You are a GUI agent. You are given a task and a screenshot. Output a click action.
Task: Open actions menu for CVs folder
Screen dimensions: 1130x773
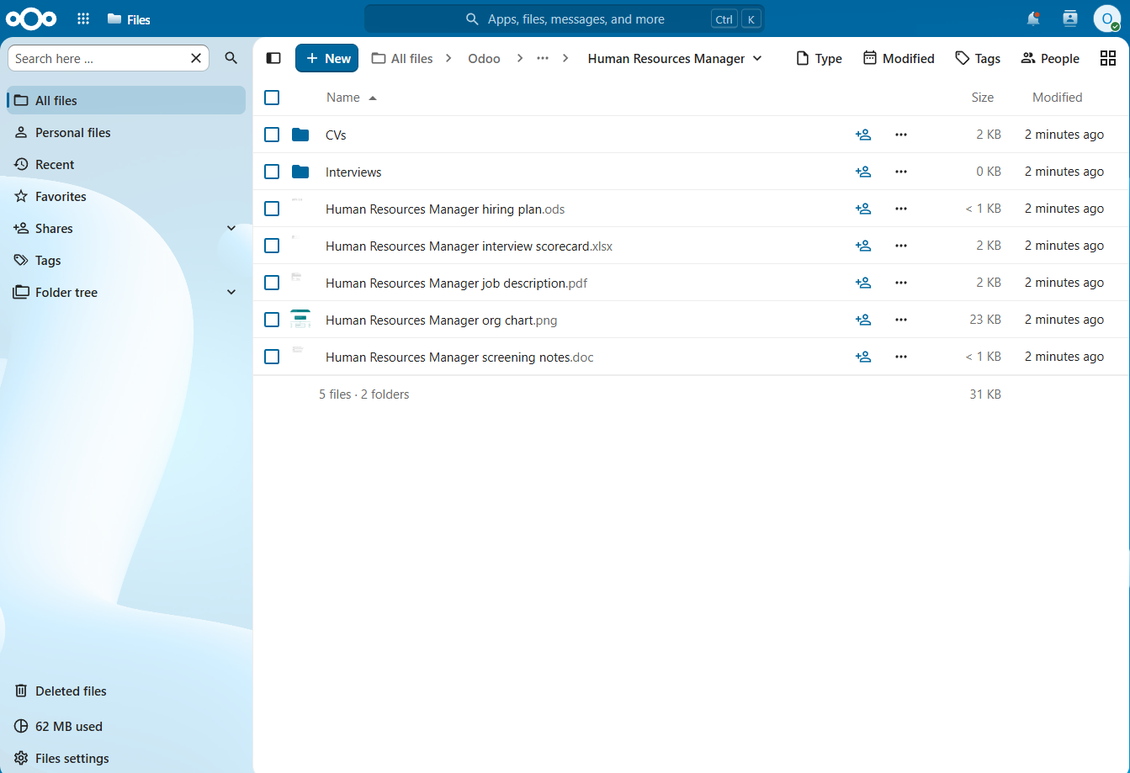[x=901, y=135]
